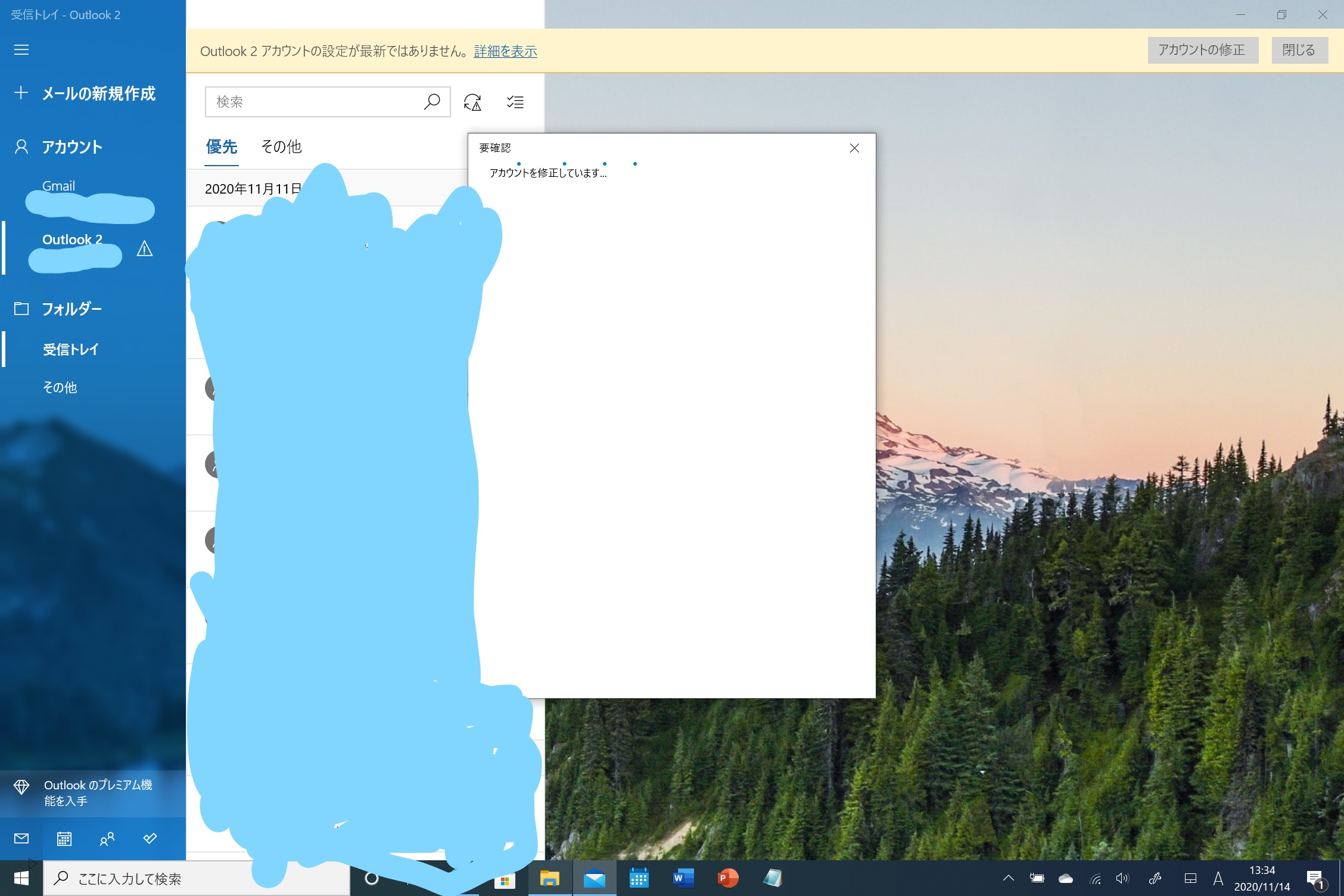This screenshot has width=1344, height=896.
Task: Open volume speaker tray icon
Action: 1122,878
